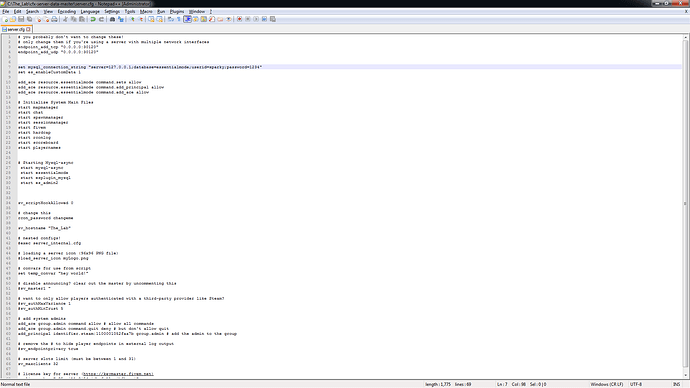The width and height of the screenshot is (690, 388).
Task: Click the UTF-8 encoding status bar field
Action: [x=636, y=384]
